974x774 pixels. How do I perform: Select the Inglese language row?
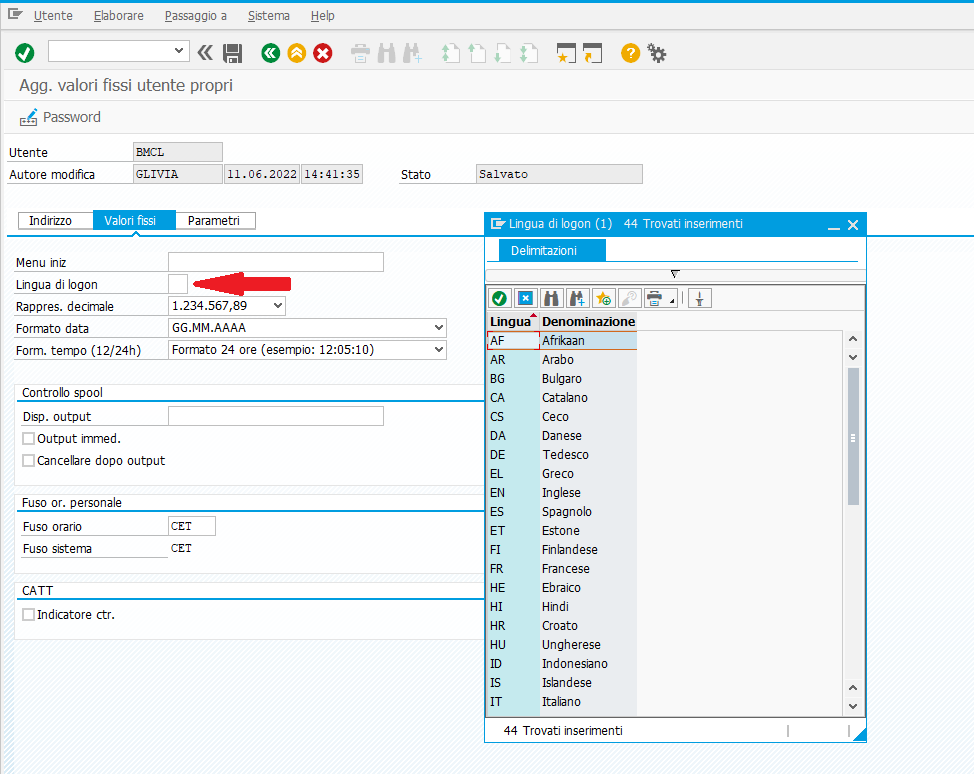[x=562, y=493]
